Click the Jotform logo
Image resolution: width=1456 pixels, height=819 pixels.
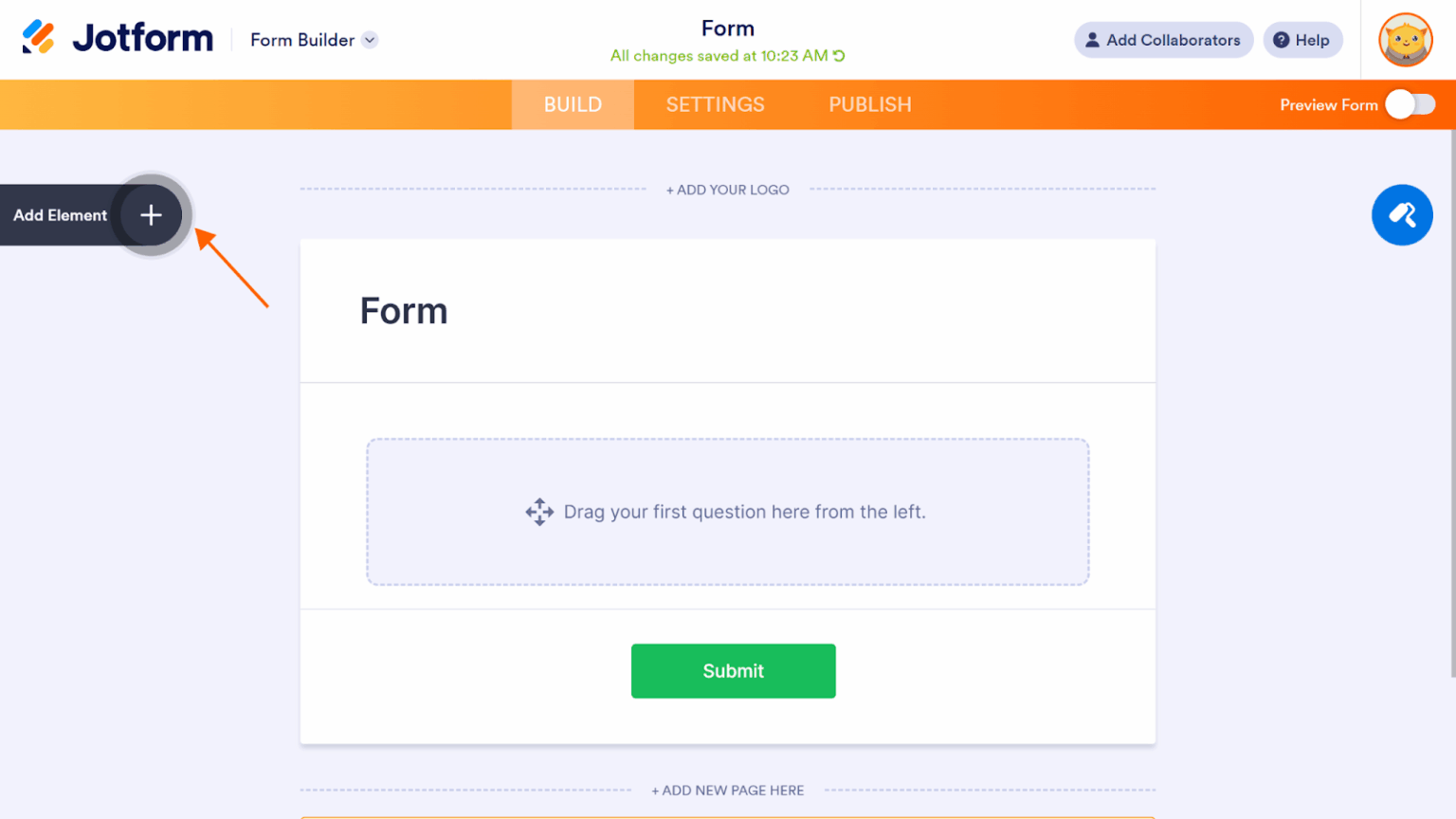(116, 38)
